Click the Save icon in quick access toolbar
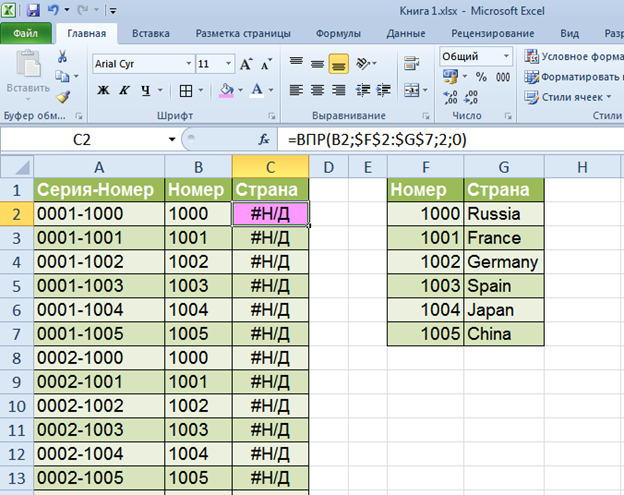Screen dimensions: 624x495 (x=34, y=10)
